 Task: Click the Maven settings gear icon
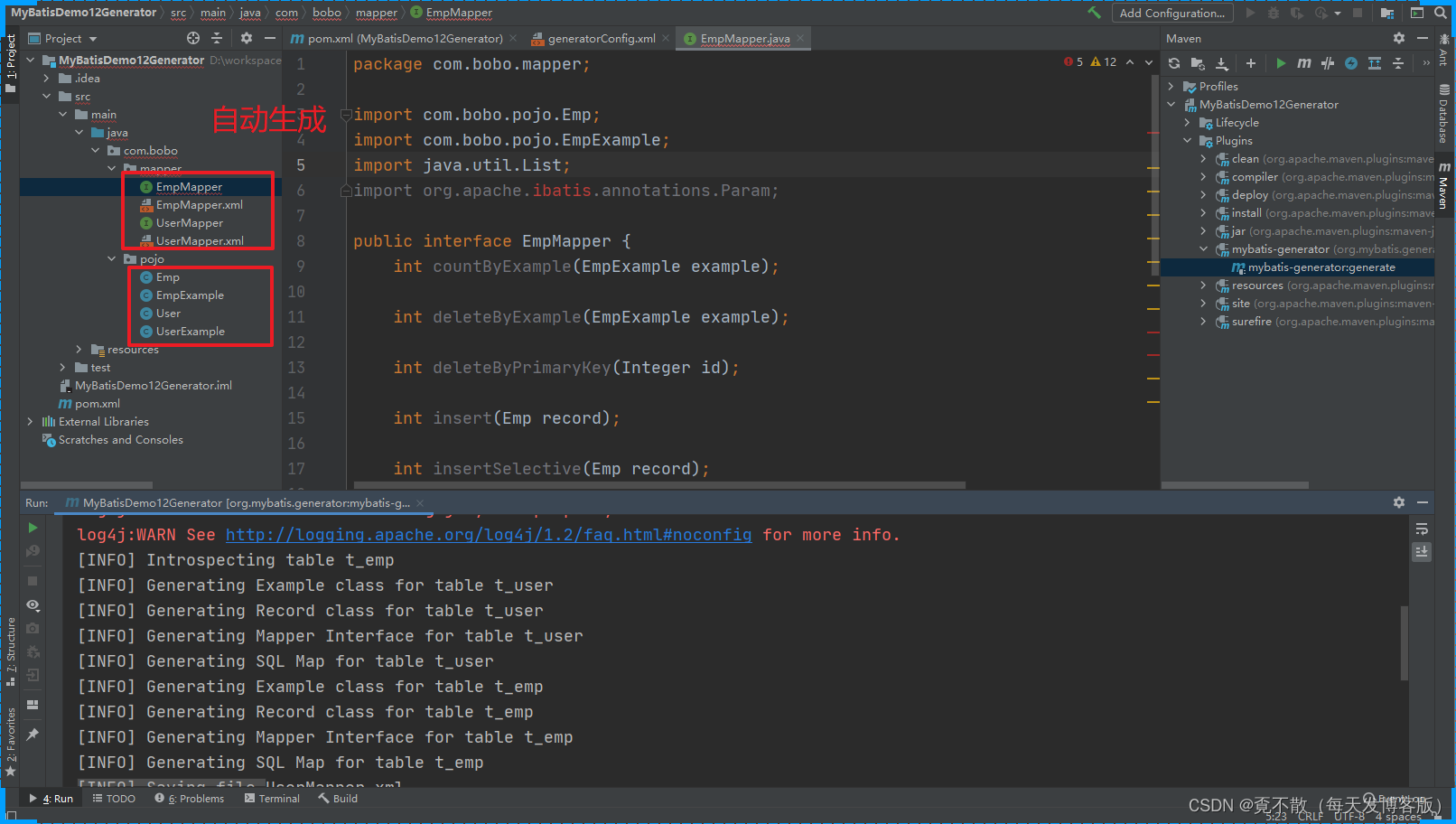(x=1398, y=38)
